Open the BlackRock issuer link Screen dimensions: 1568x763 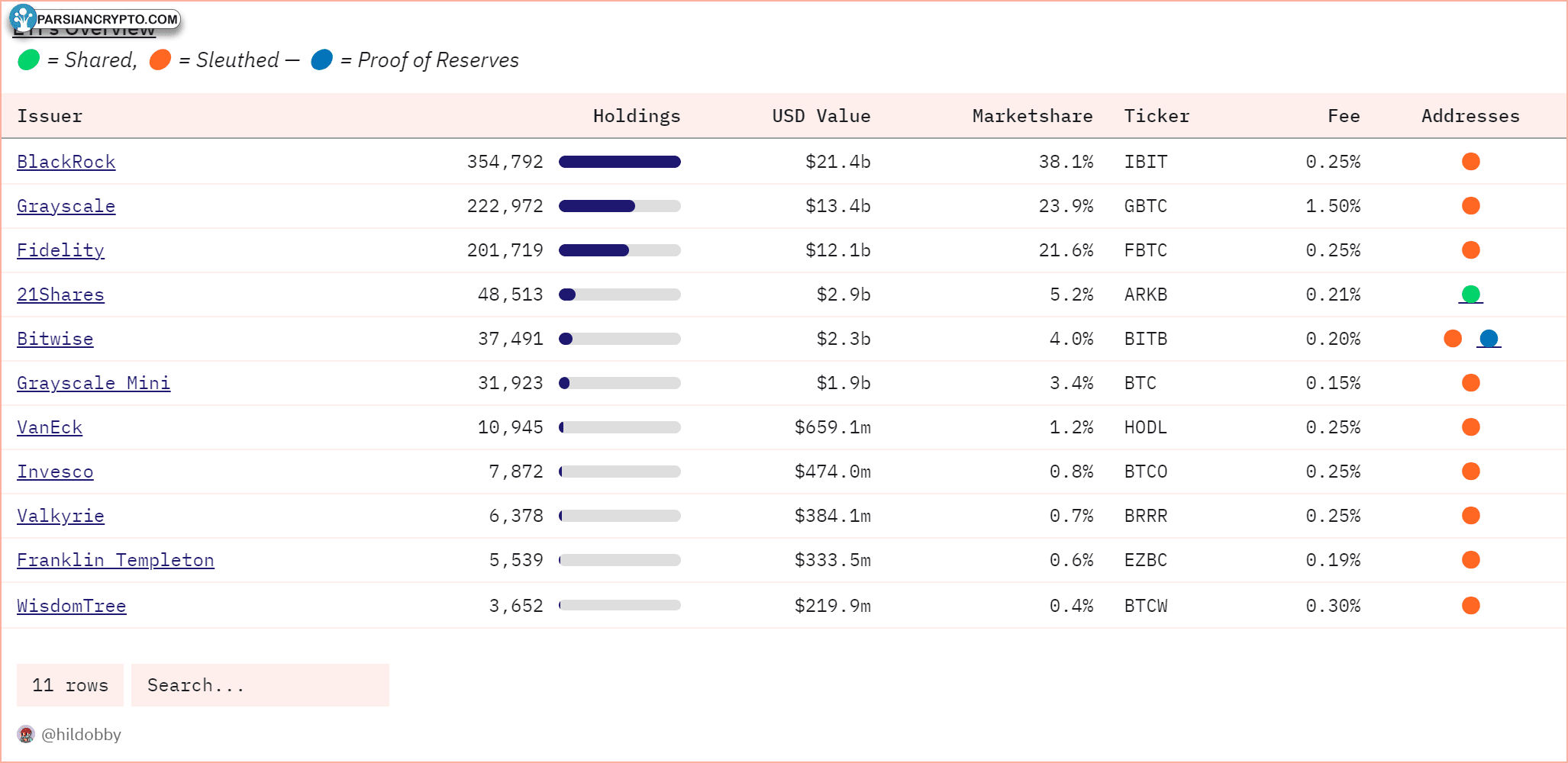pos(66,162)
